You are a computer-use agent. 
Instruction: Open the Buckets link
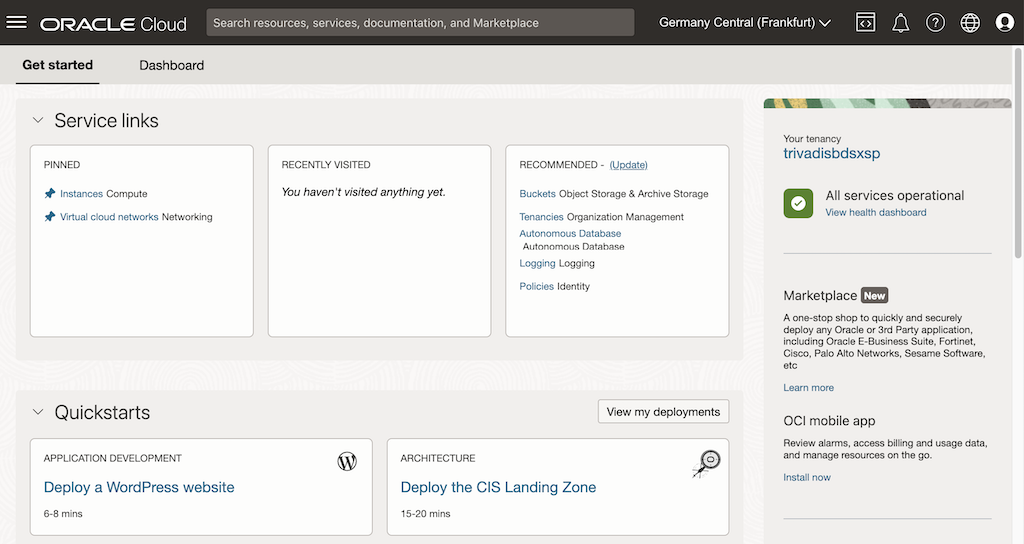(x=537, y=193)
